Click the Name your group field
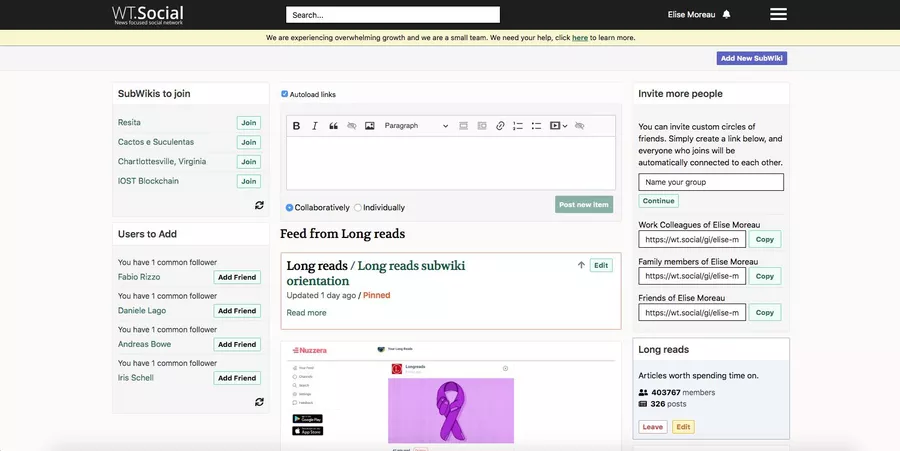This screenshot has width=900, height=451. (x=711, y=182)
